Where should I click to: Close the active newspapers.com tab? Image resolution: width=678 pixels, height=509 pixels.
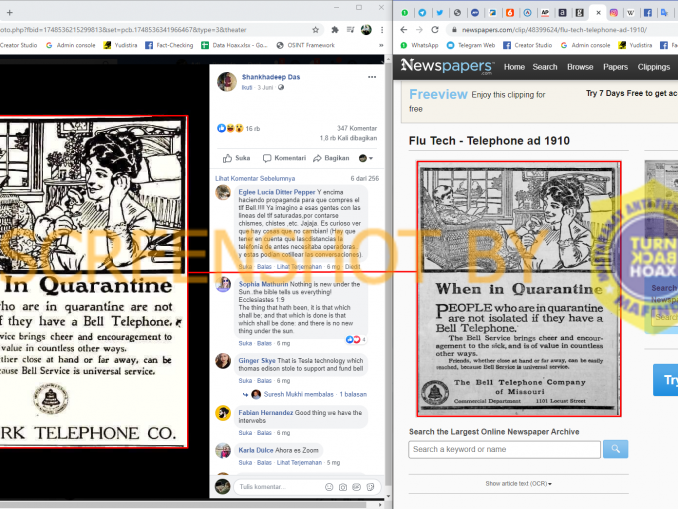598,13
